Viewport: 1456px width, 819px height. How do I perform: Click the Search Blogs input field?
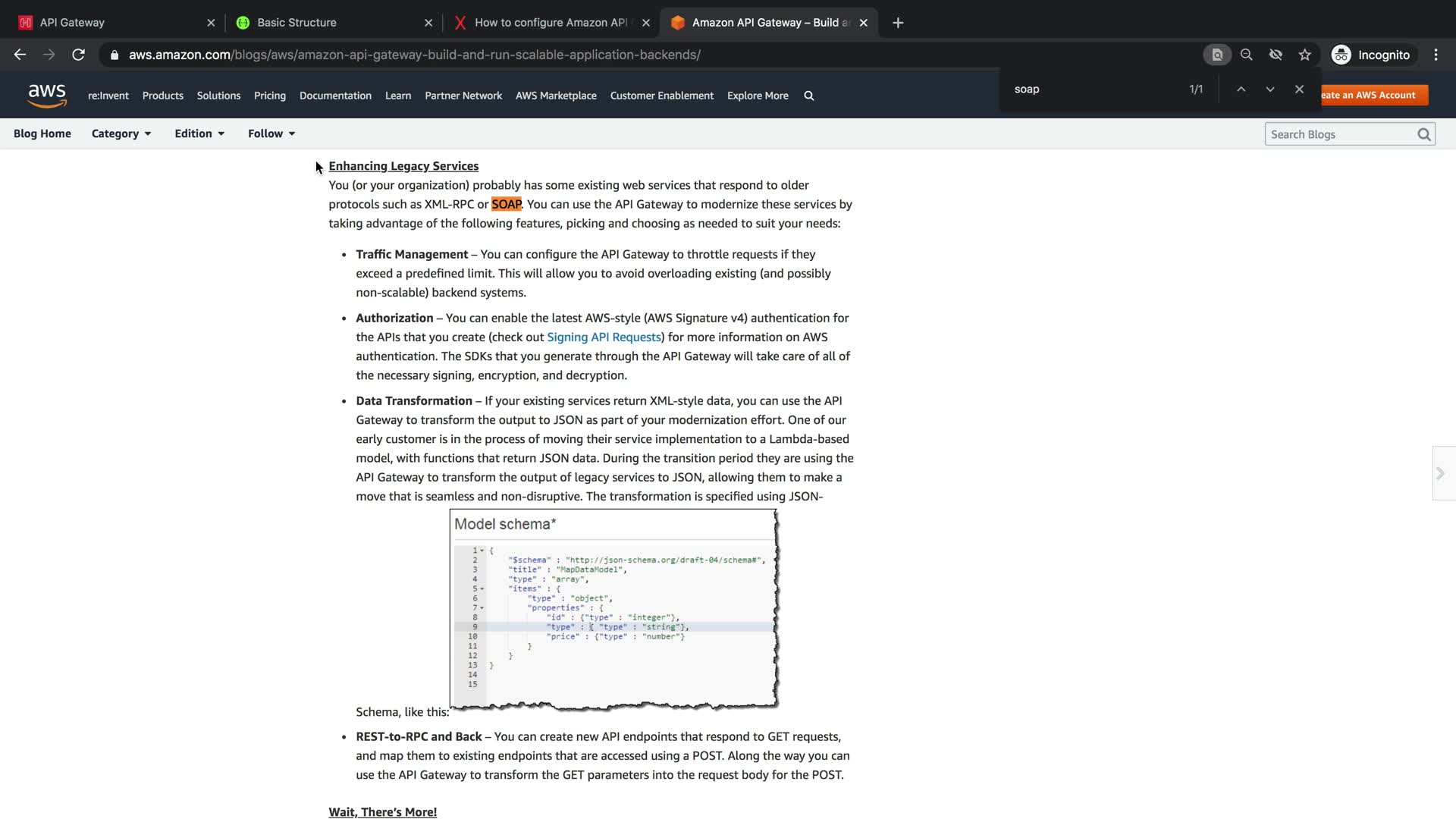(x=1338, y=134)
